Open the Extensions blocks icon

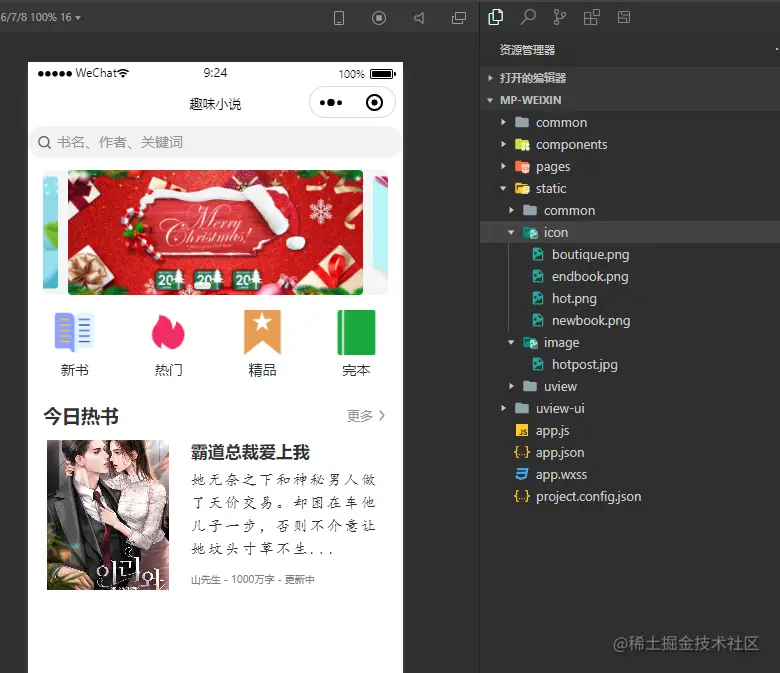pyautogui.click(x=591, y=17)
